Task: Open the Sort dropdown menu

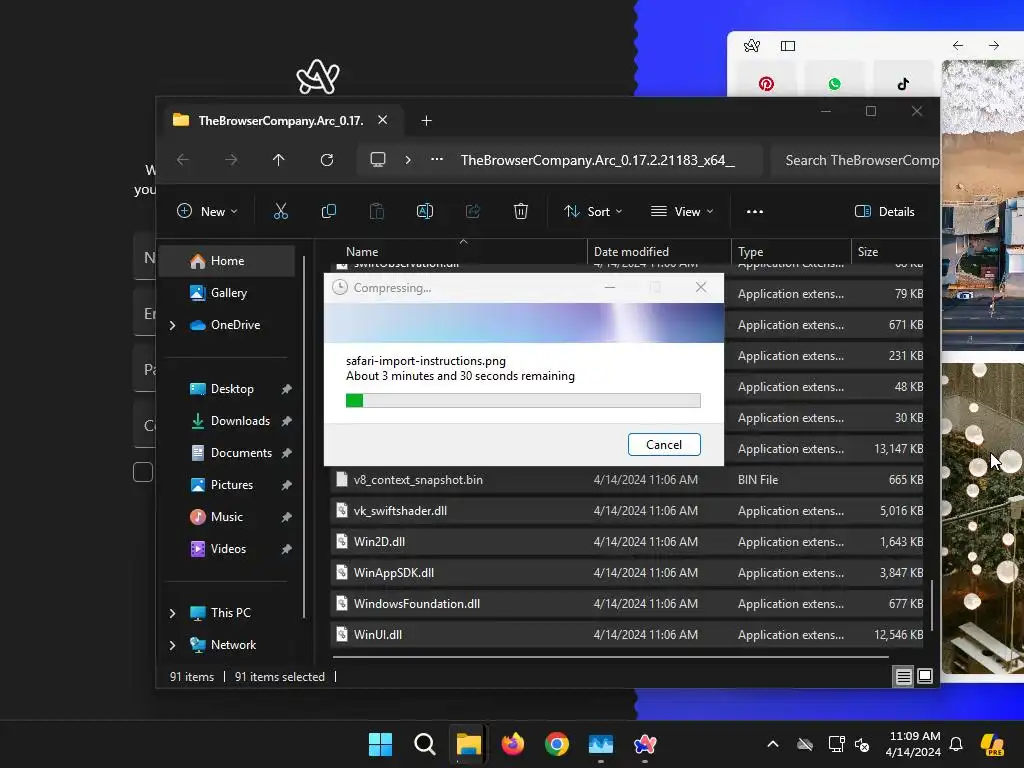Action: point(593,212)
